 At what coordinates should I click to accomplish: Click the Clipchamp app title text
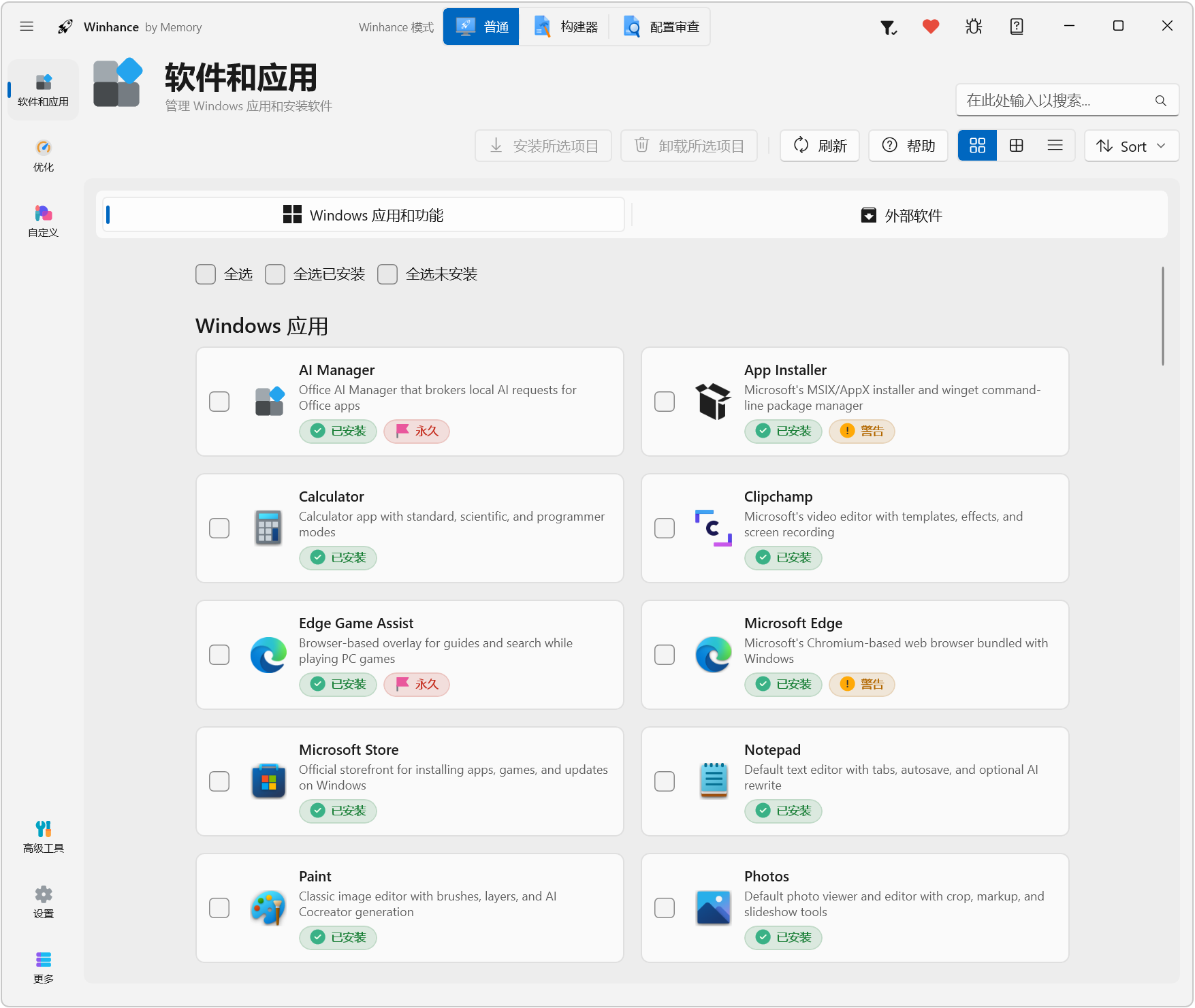coord(778,497)
